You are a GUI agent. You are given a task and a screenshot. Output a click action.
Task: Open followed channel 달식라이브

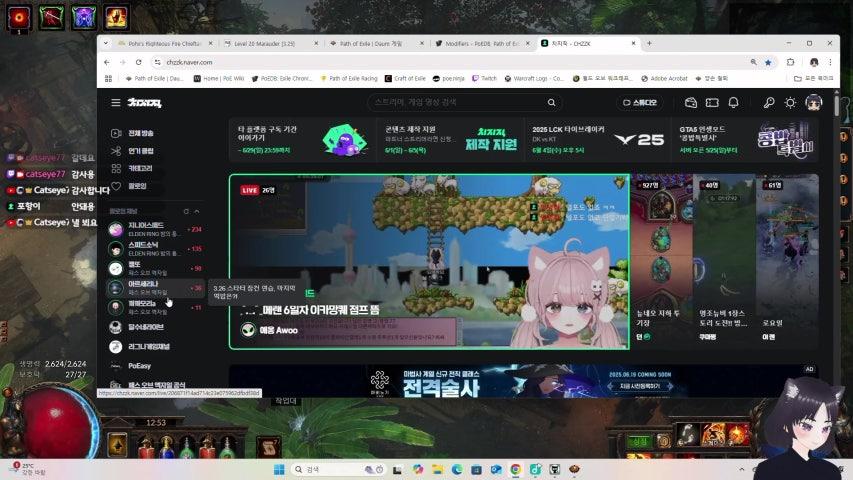pos(154,327)
